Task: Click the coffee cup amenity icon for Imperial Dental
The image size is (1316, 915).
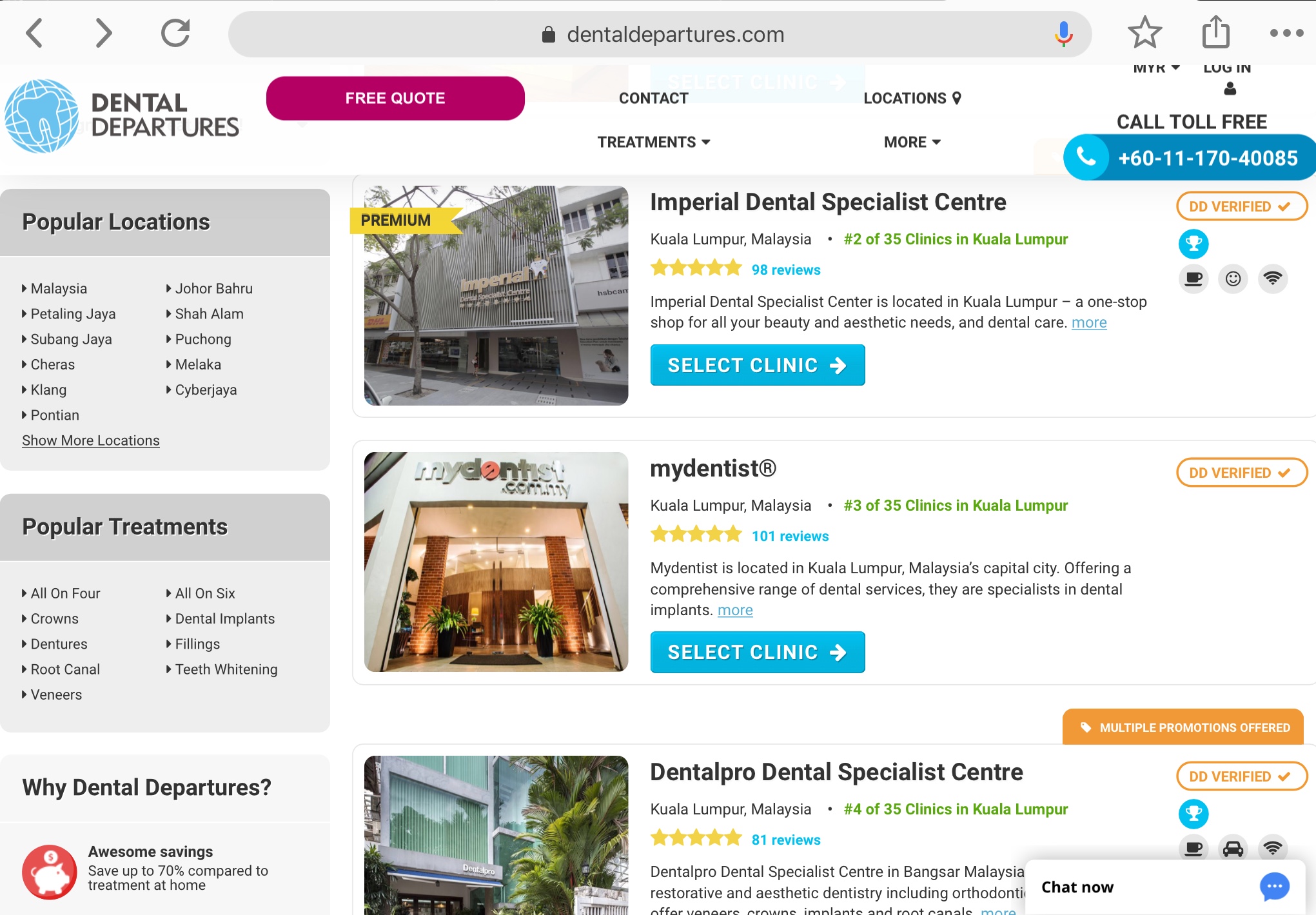Action: [1193, 279]
